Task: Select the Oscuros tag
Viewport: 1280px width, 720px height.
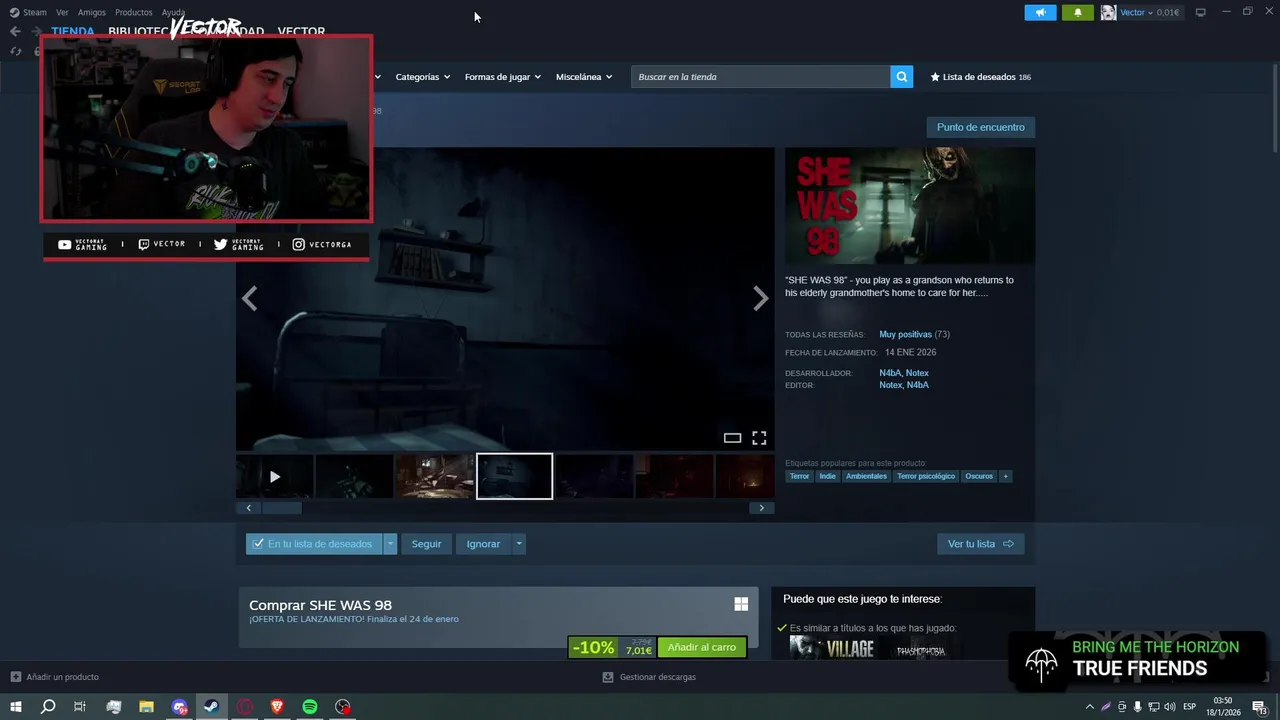Action: [979, 476]
